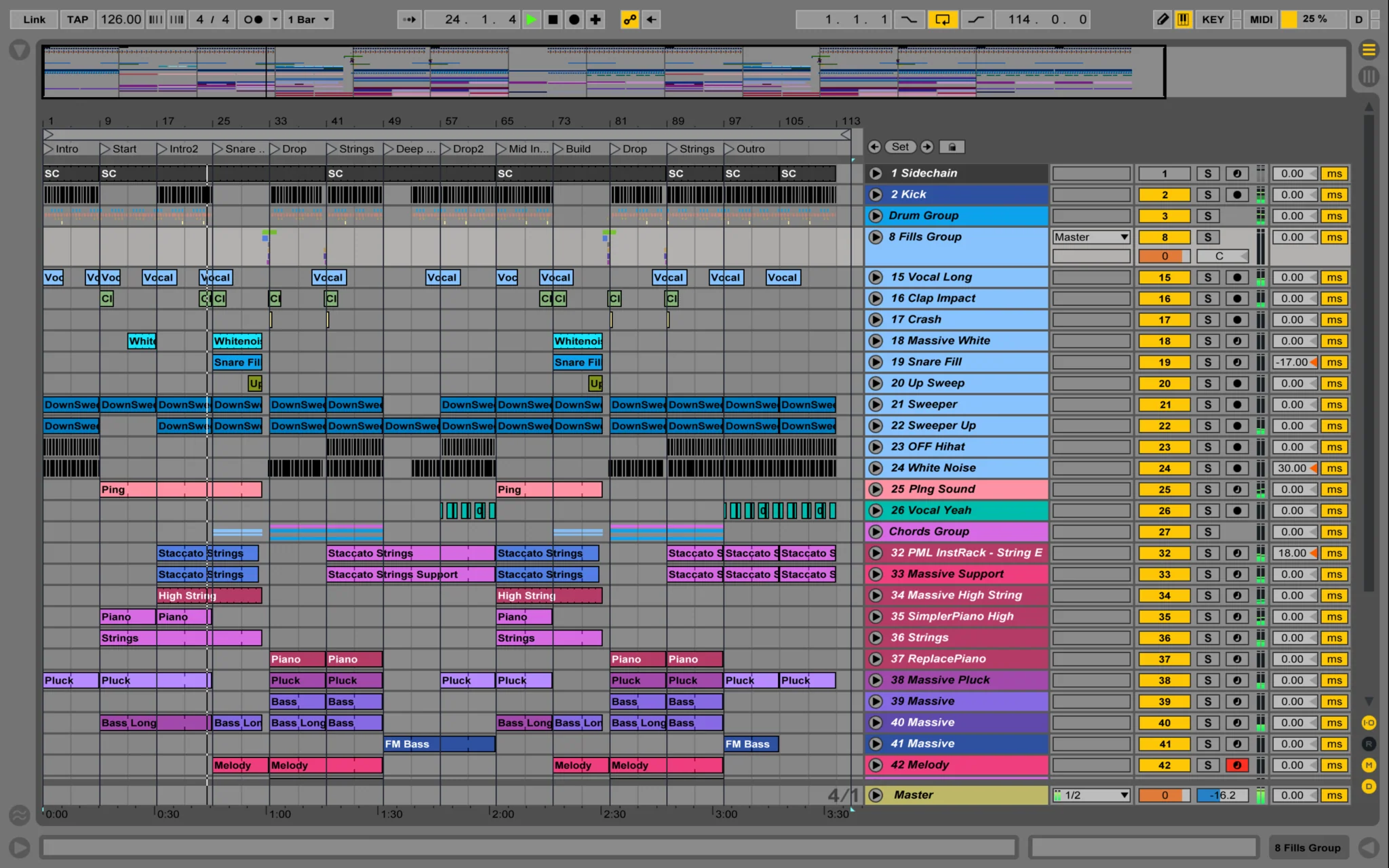
Task: Switch to Arrangement view icon
Action: 1369,50
